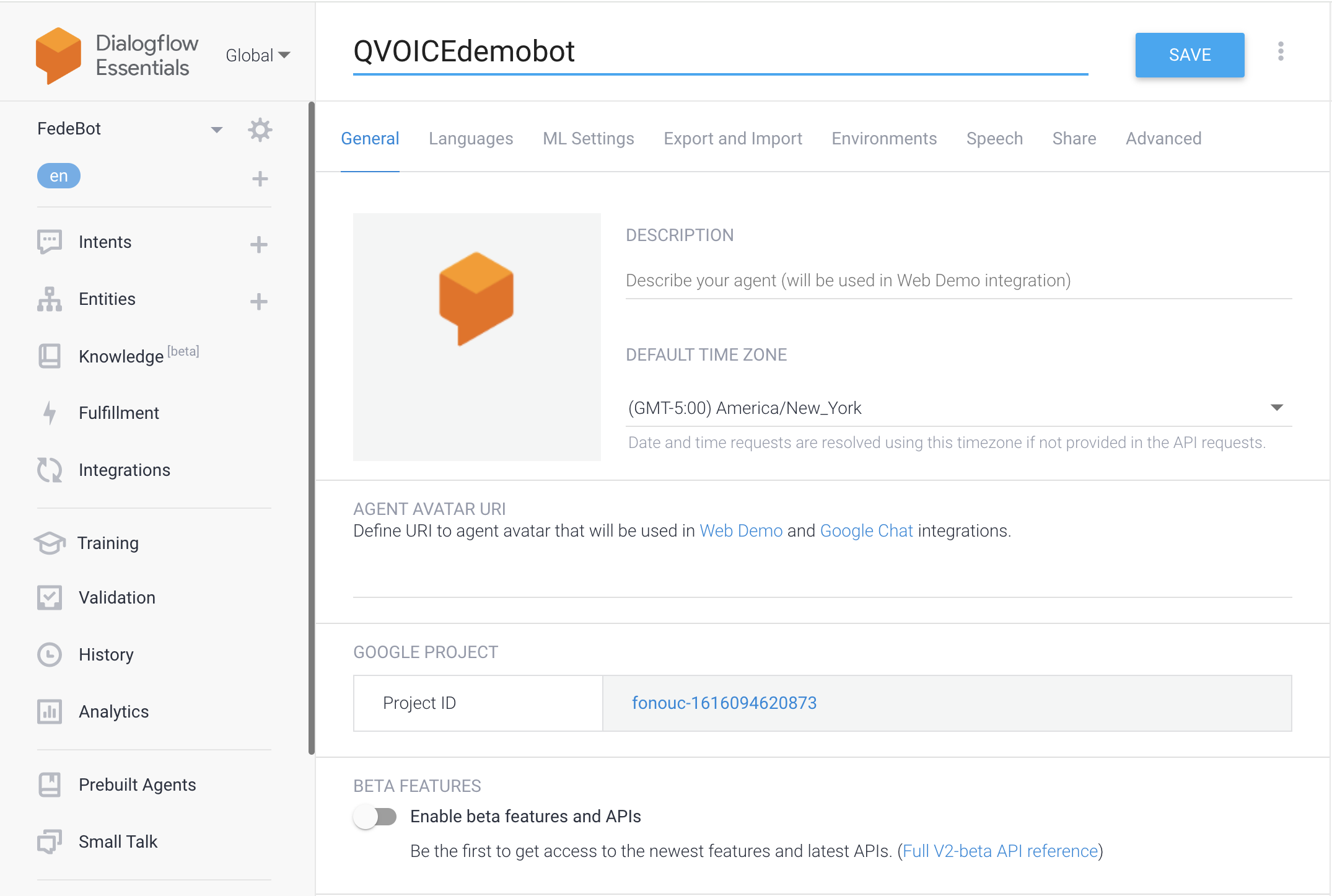Click the Training graduation cap icon
The width and height of the screenshot is (1332, 896).
50,543
